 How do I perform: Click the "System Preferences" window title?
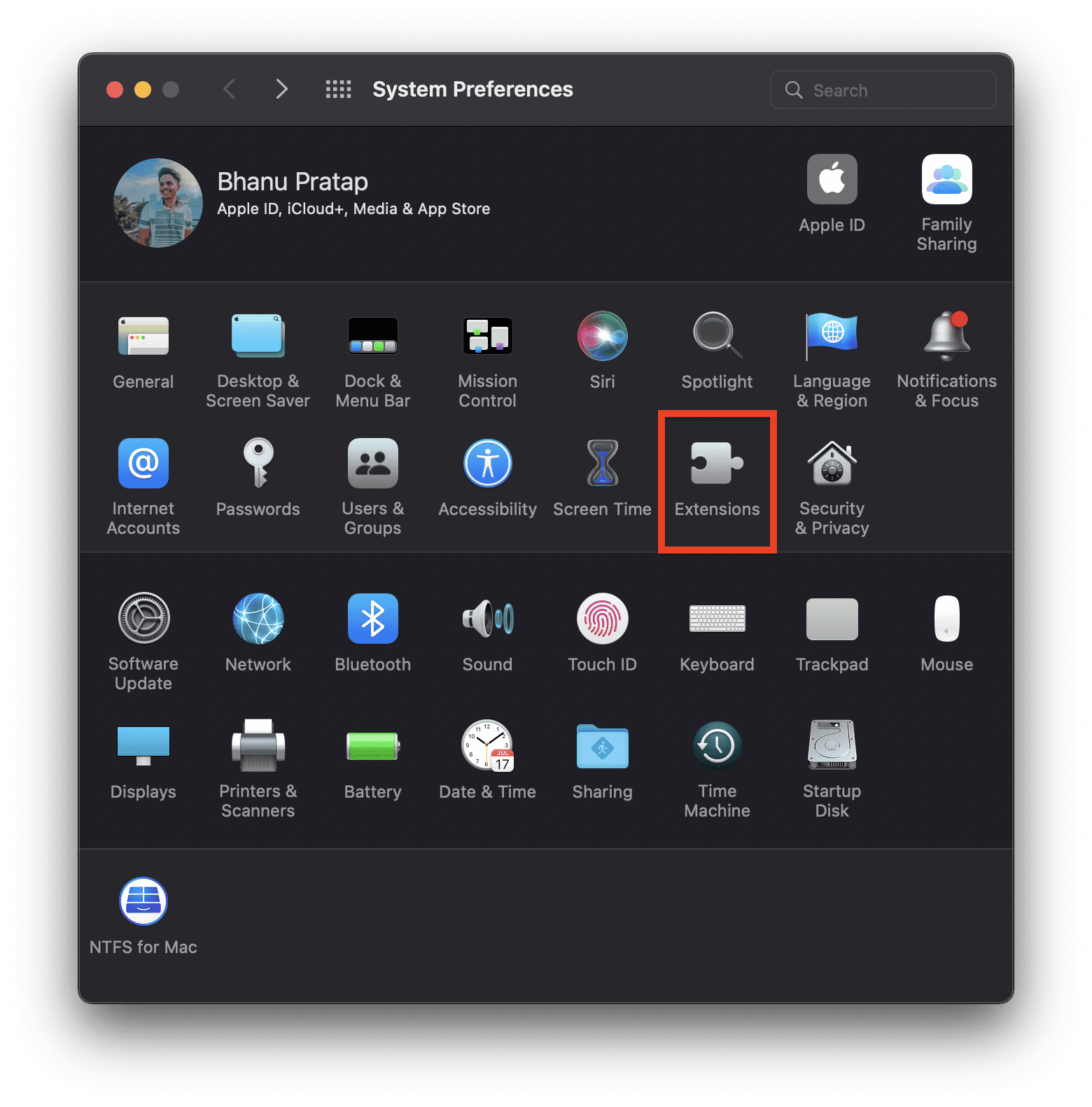pyautogui.click(x=472, y=90)
